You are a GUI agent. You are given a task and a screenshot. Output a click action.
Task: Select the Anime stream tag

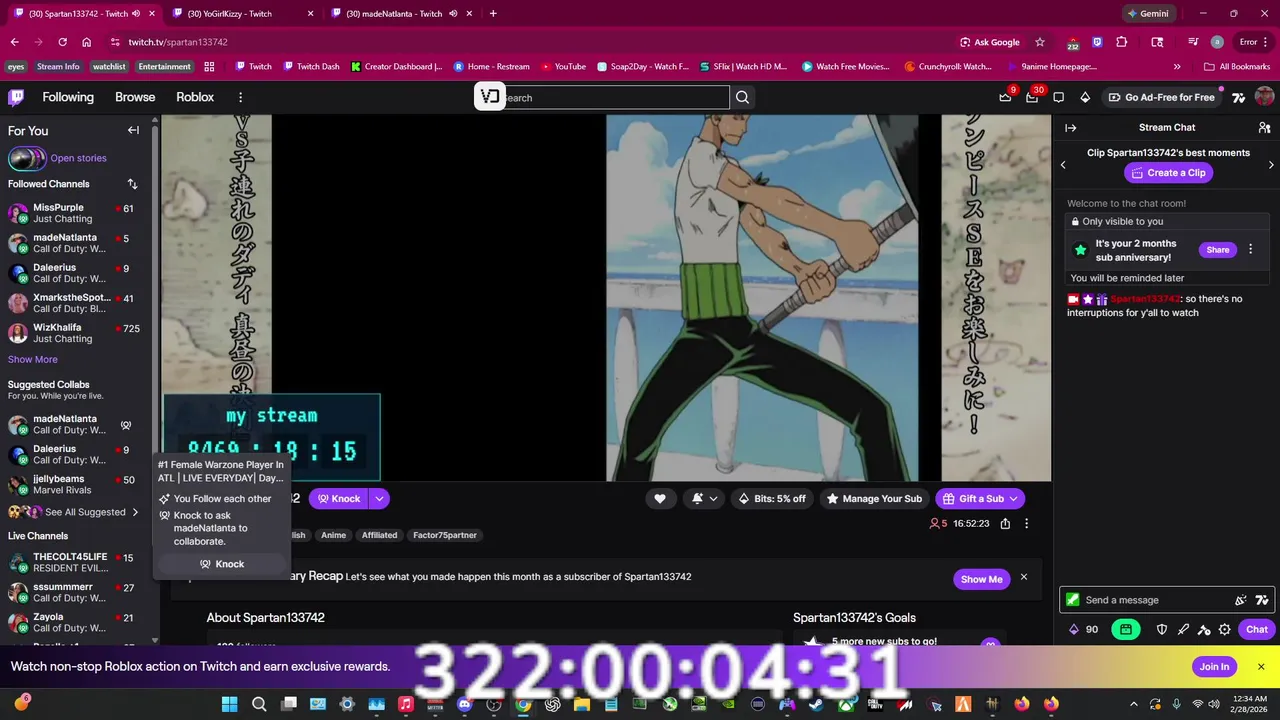click(333, 535)
